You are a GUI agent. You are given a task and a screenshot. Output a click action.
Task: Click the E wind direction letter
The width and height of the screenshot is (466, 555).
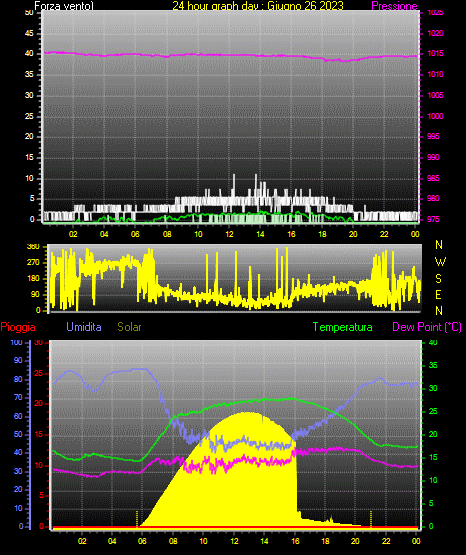coord(438,294)
